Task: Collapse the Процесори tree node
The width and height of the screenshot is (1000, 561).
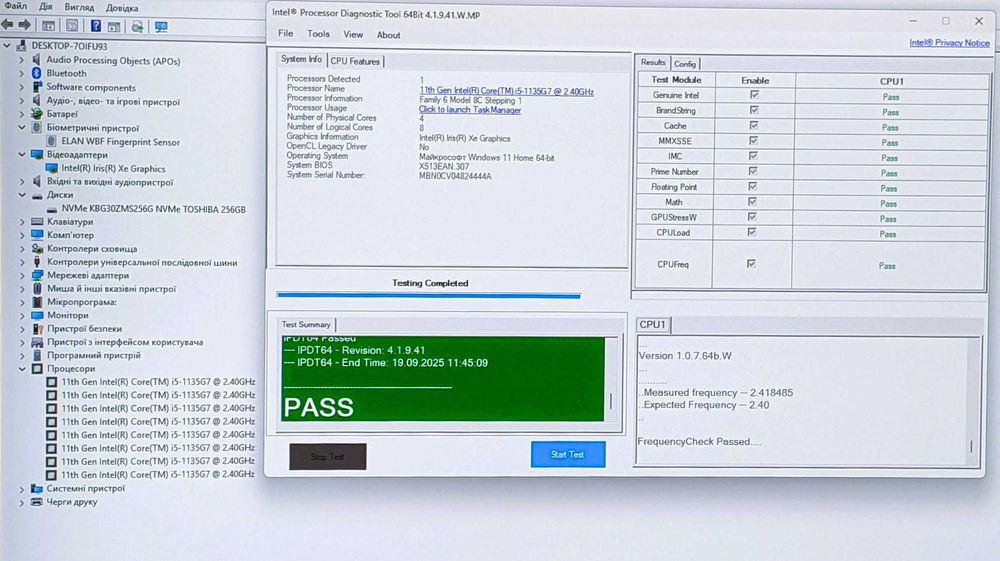Action: pos(22,368)
